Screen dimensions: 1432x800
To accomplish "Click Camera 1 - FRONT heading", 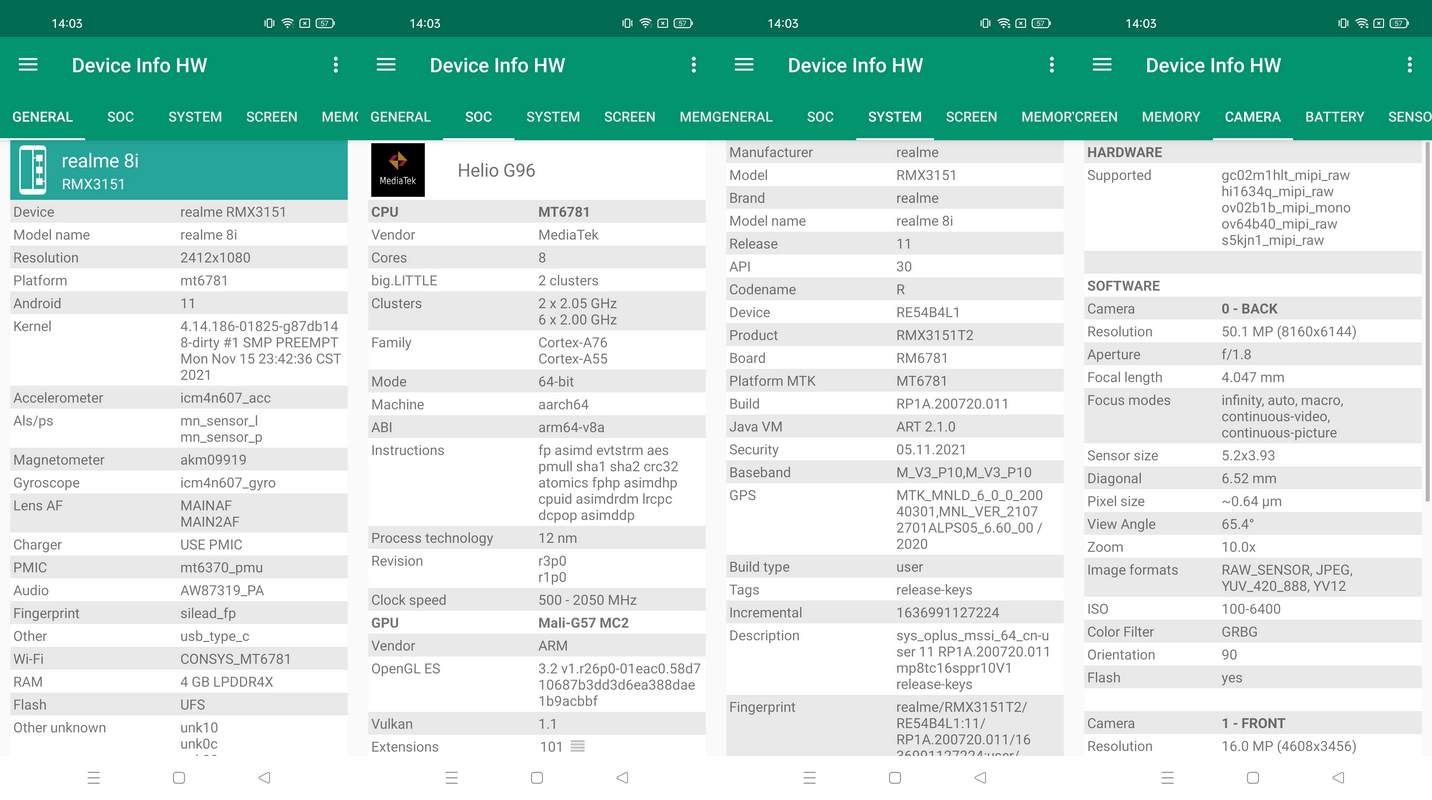I will click(1253, 723).
